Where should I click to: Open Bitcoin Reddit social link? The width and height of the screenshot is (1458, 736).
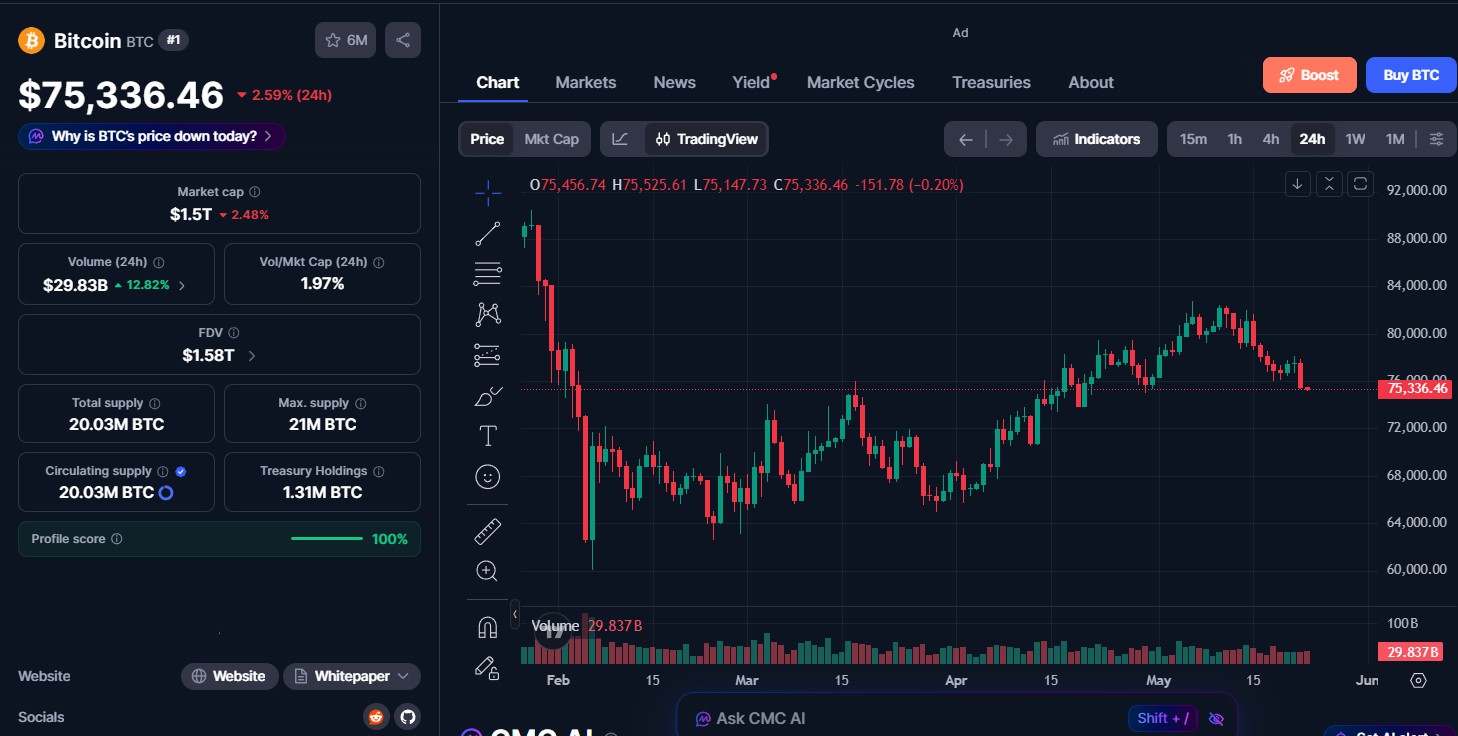tap(376, 716)
